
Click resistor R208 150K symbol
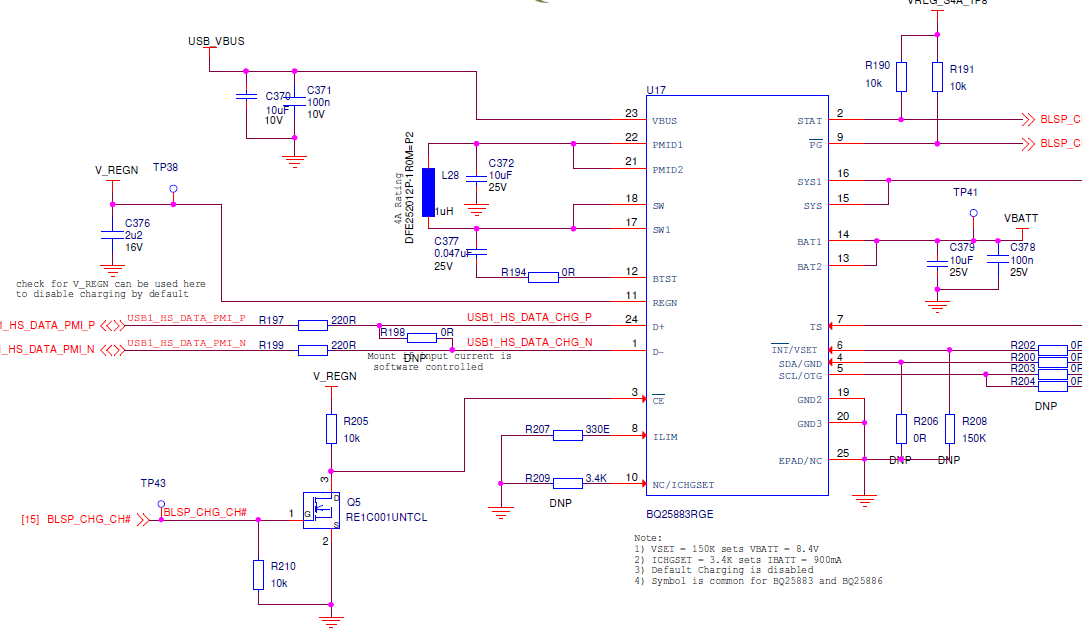pos(950,429)
